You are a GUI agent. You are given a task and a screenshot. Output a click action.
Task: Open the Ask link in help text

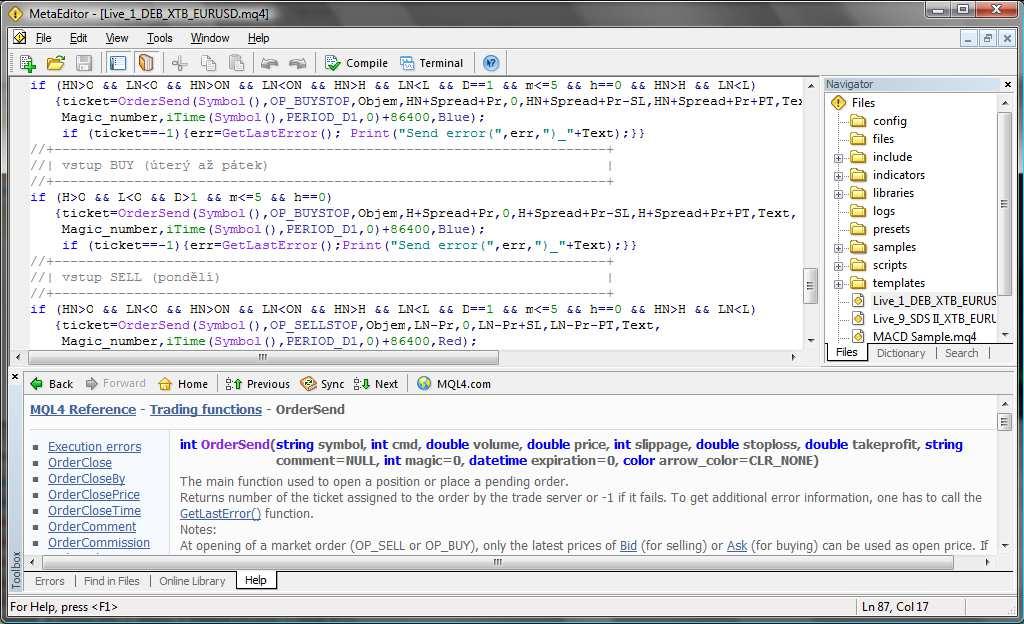pyautogui.click(x=737, y=546)
